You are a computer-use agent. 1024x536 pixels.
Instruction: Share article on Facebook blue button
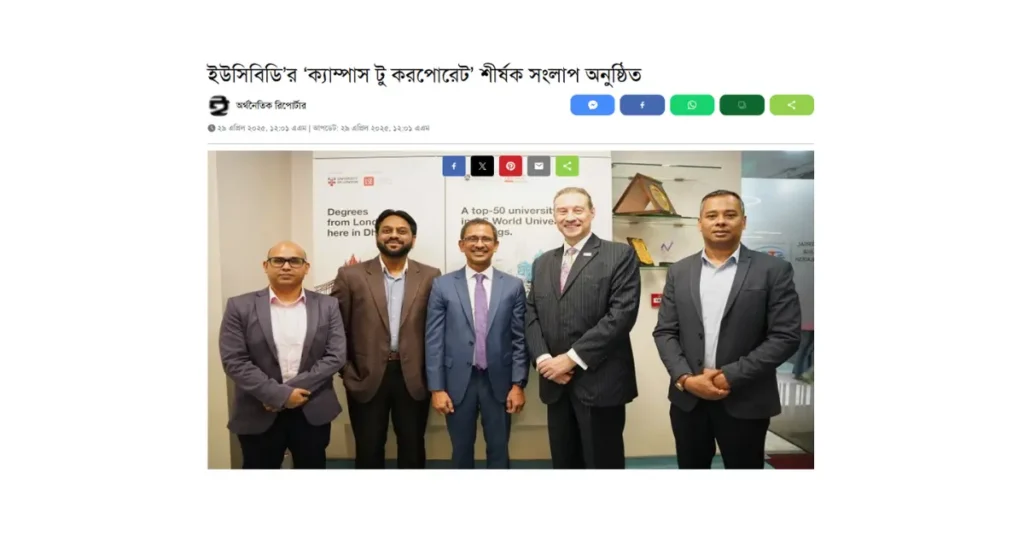pyautogui.click(x=642, y=105)
